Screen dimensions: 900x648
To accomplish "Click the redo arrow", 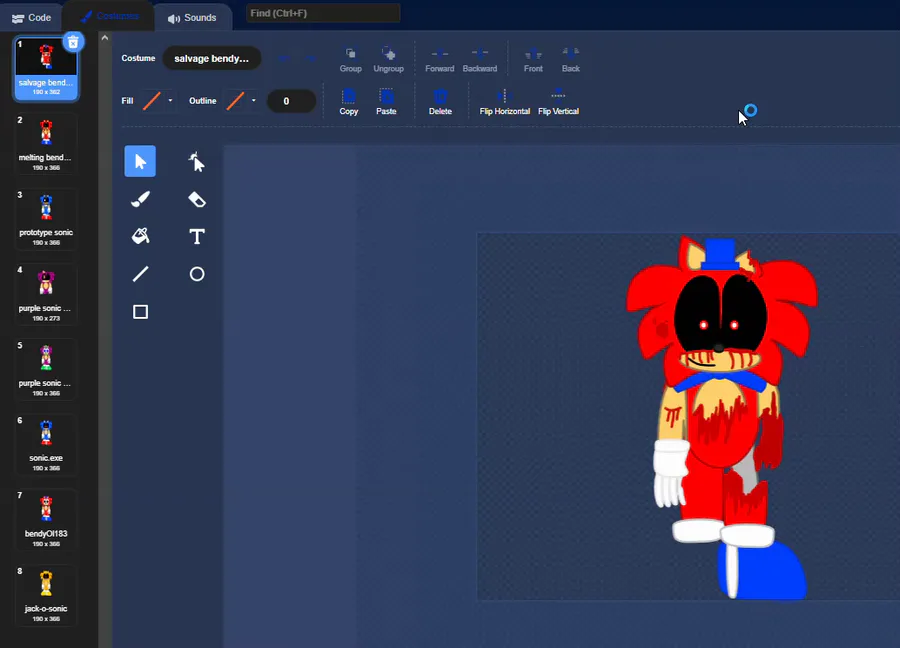I will click(x=310, y=59).
